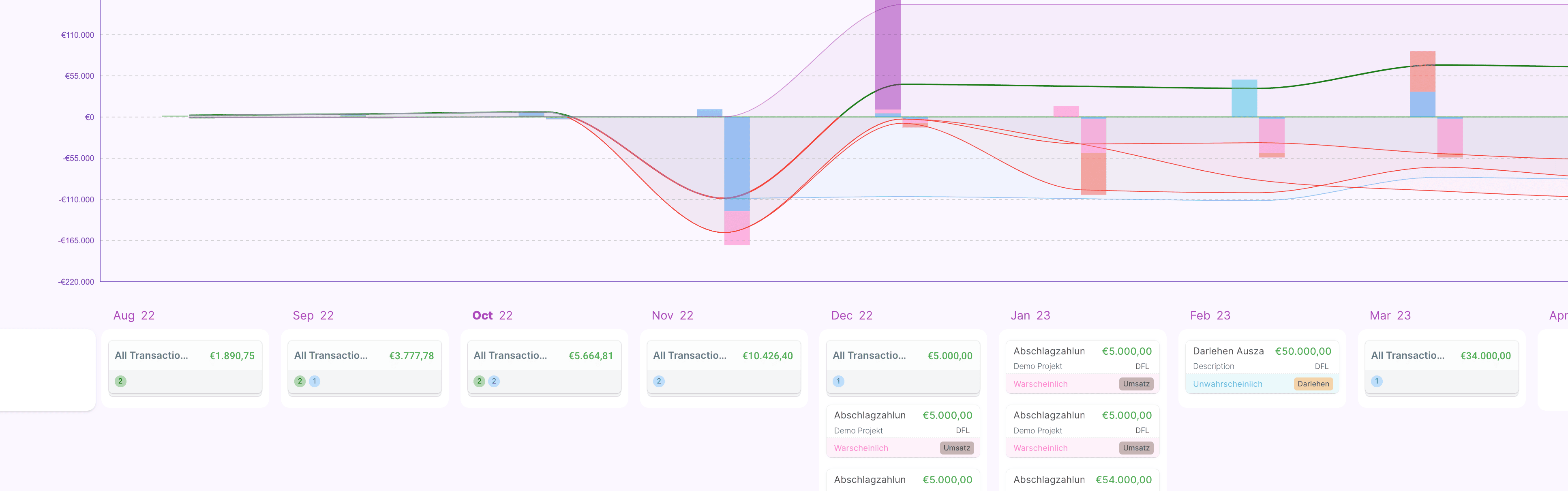Image resolution: width=1568 pixels, height=491 pixels.
Task: Click the blue 1 badge in Dec 22 card
Action: (838, 382)
